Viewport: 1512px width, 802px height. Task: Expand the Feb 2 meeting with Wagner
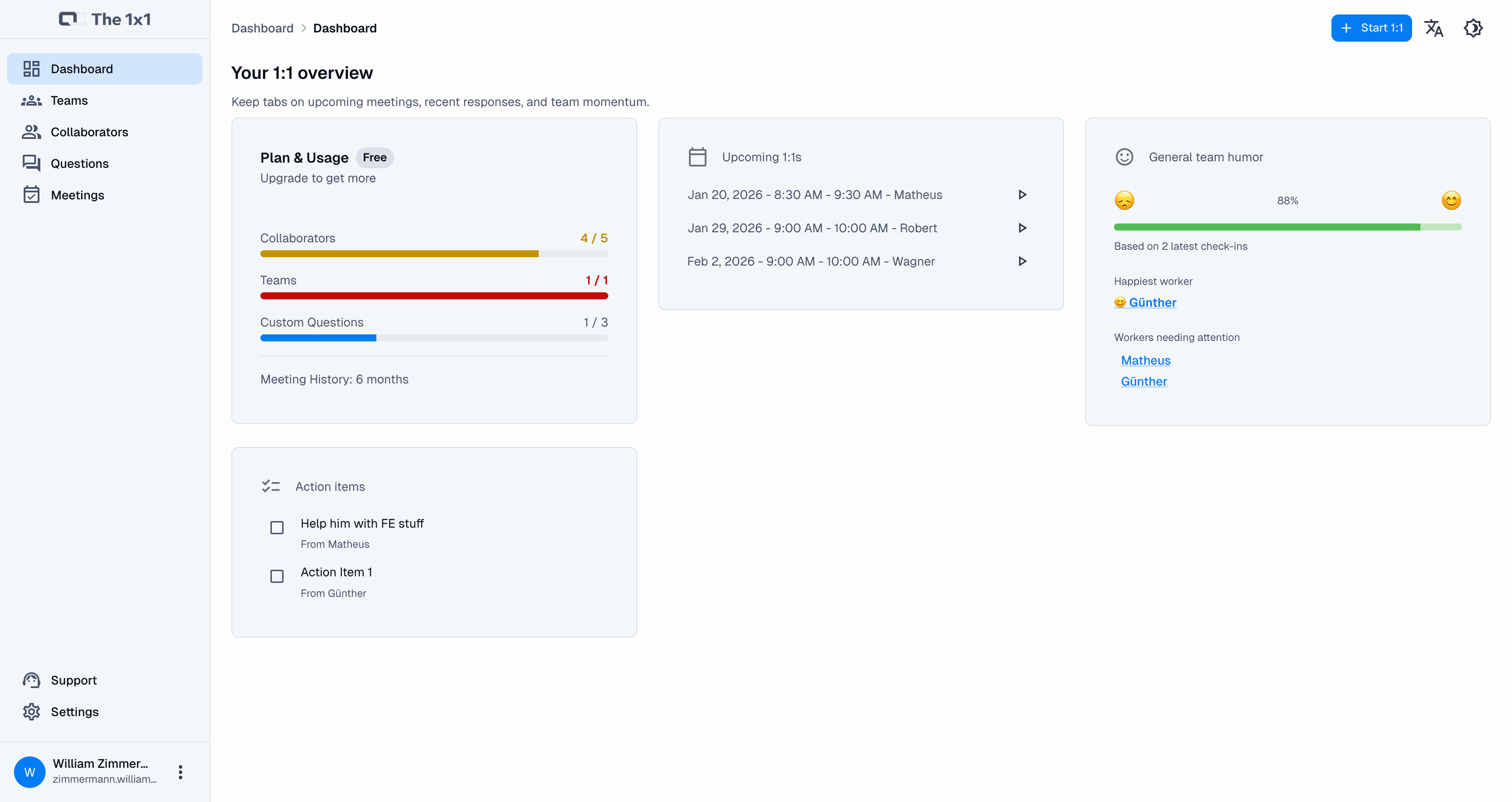(1022, 261)
